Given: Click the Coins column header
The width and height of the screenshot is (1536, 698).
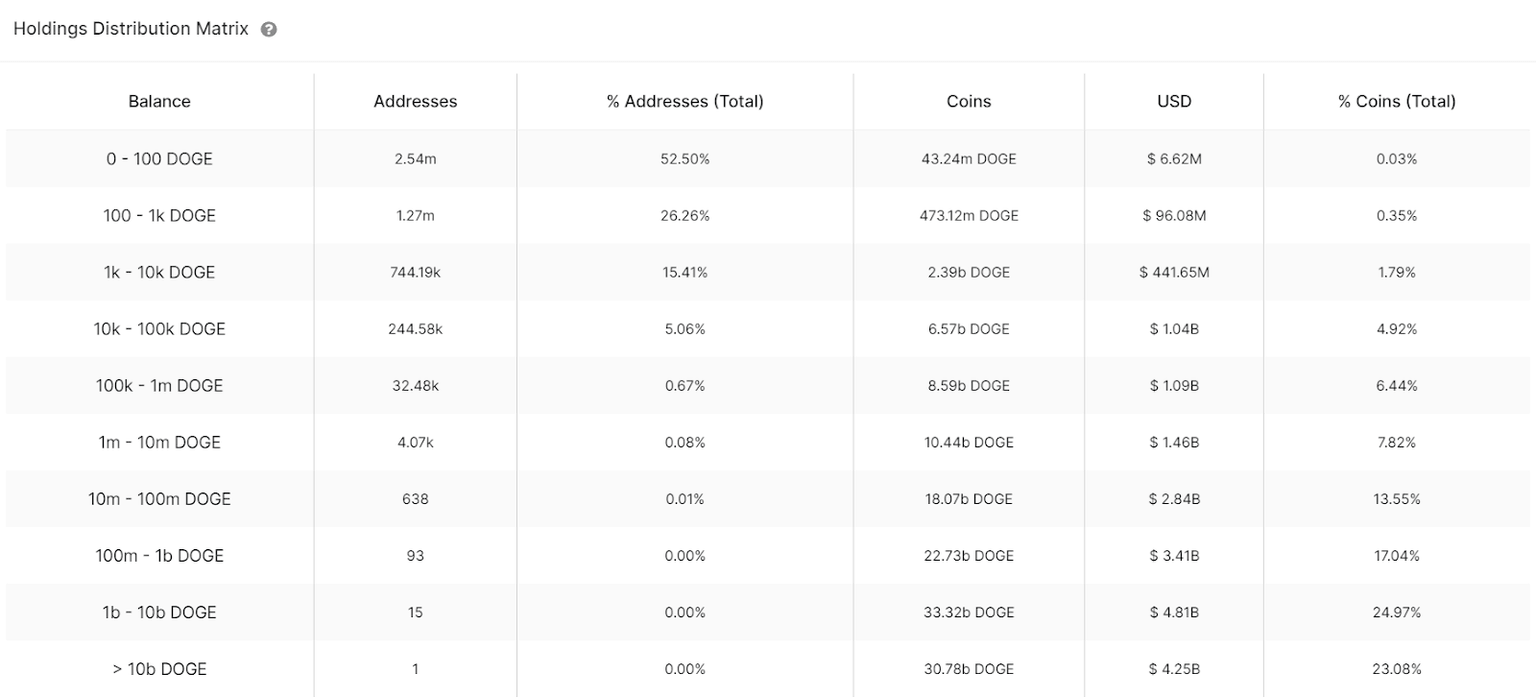Looking at the screenshot, I should (x=968, y=101).
